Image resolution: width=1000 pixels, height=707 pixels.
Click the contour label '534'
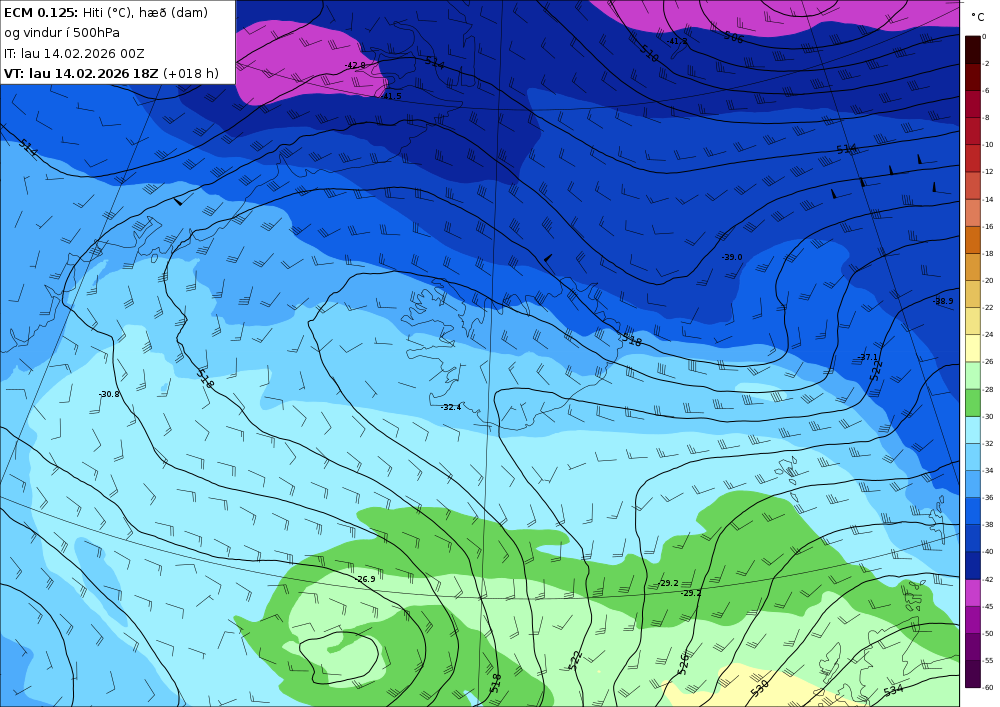pyautogui.click(x=893, y=690)
